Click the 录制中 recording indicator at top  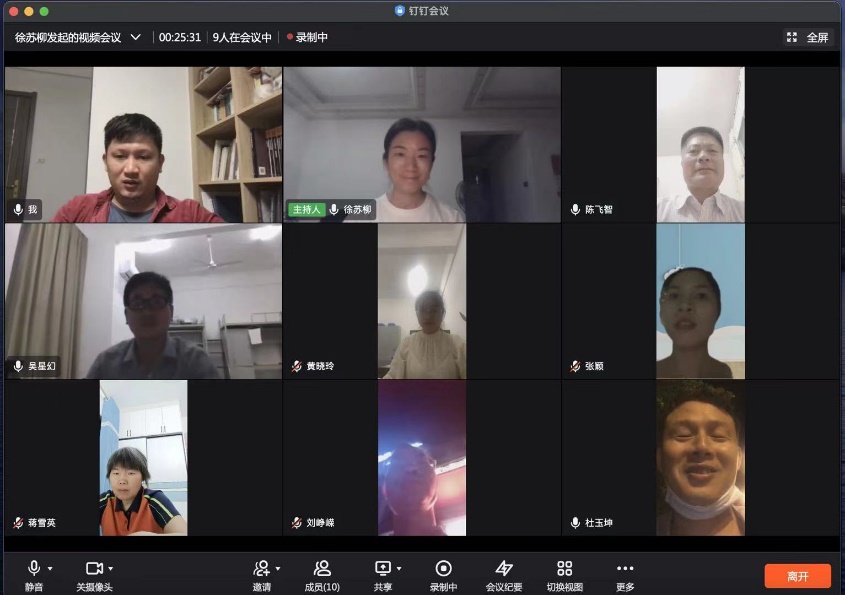coord(308,37)
